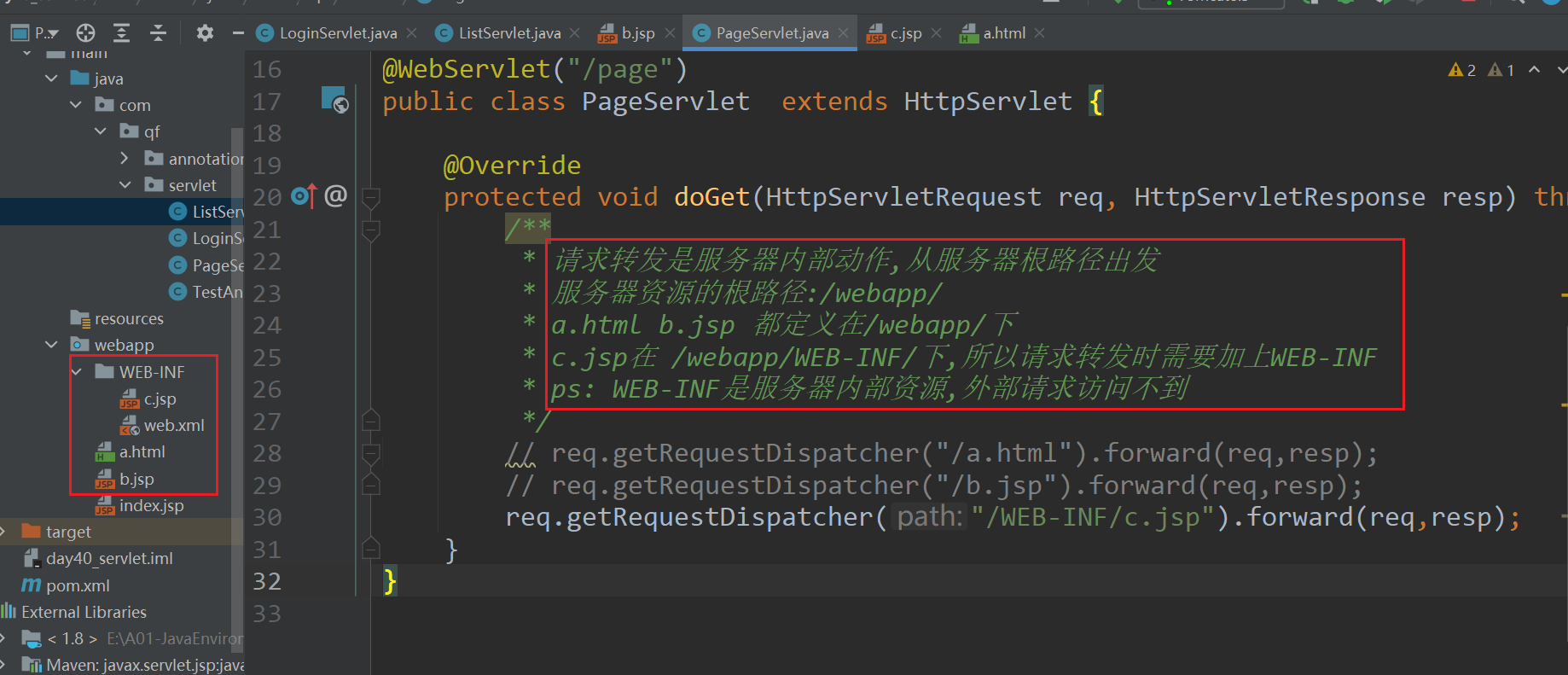Click the web servlet gutter icon on line 17

point(334,101)
